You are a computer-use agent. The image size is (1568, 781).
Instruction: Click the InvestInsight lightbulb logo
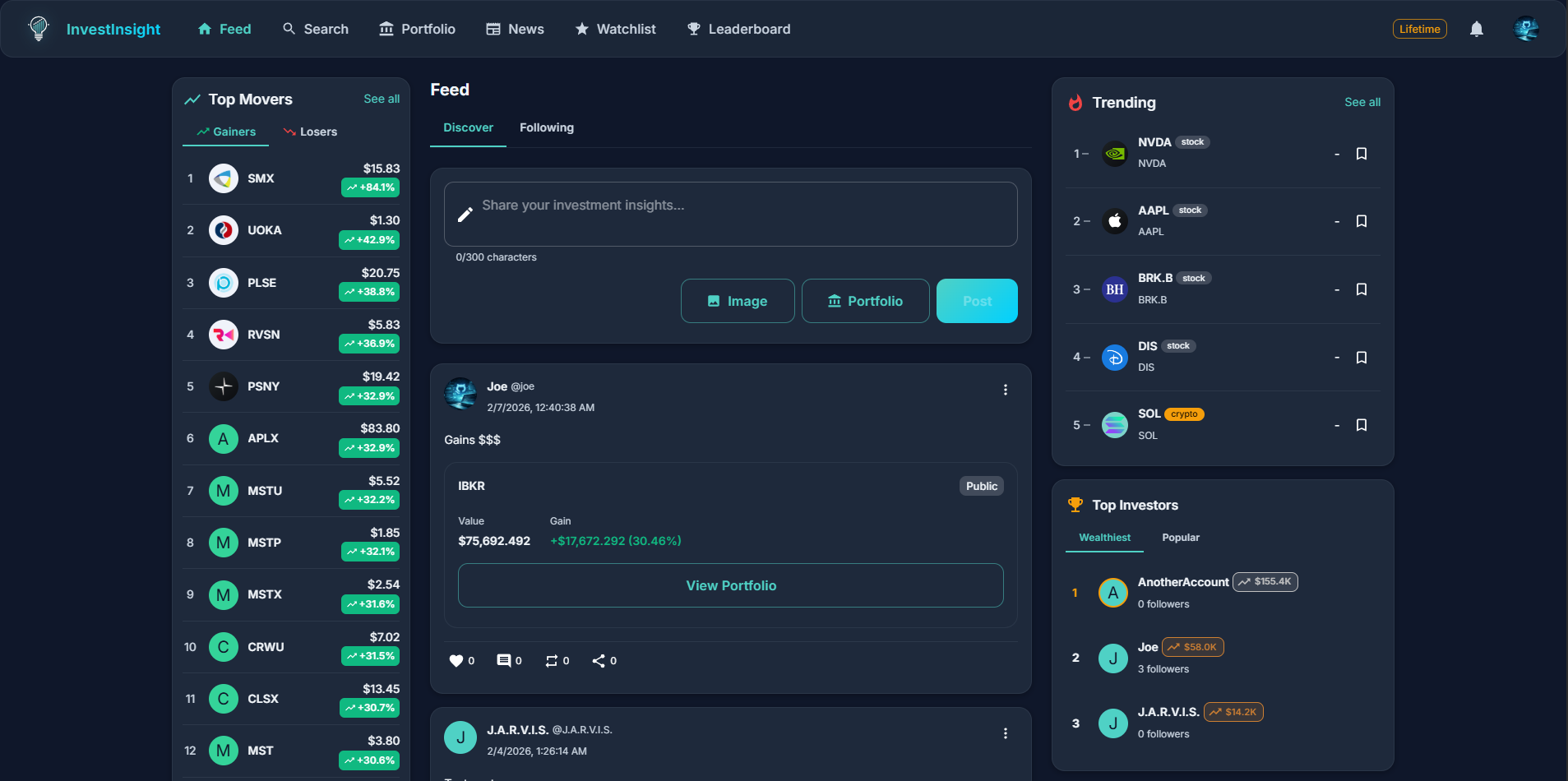39,29
